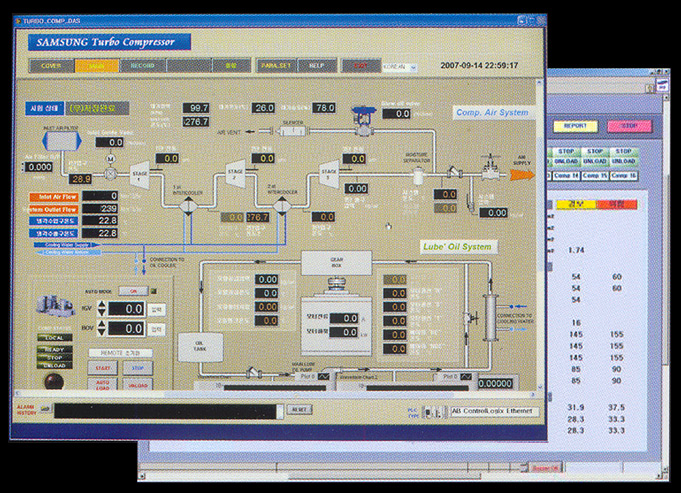Viewport: 681px width, 493px height.
Task: Open the AB ControlLogix Ethernet PLC type dropdown
Action: [x=495, y=411]
